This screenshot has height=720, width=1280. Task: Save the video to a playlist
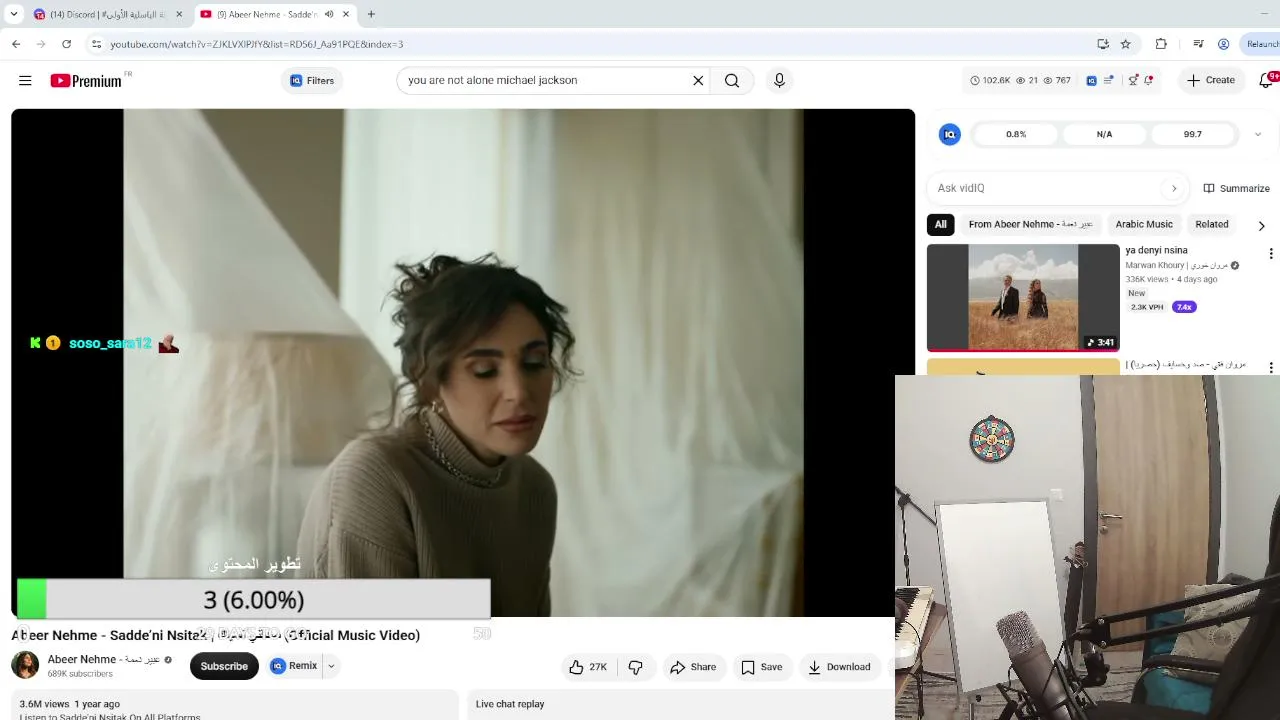pos(761,667)
